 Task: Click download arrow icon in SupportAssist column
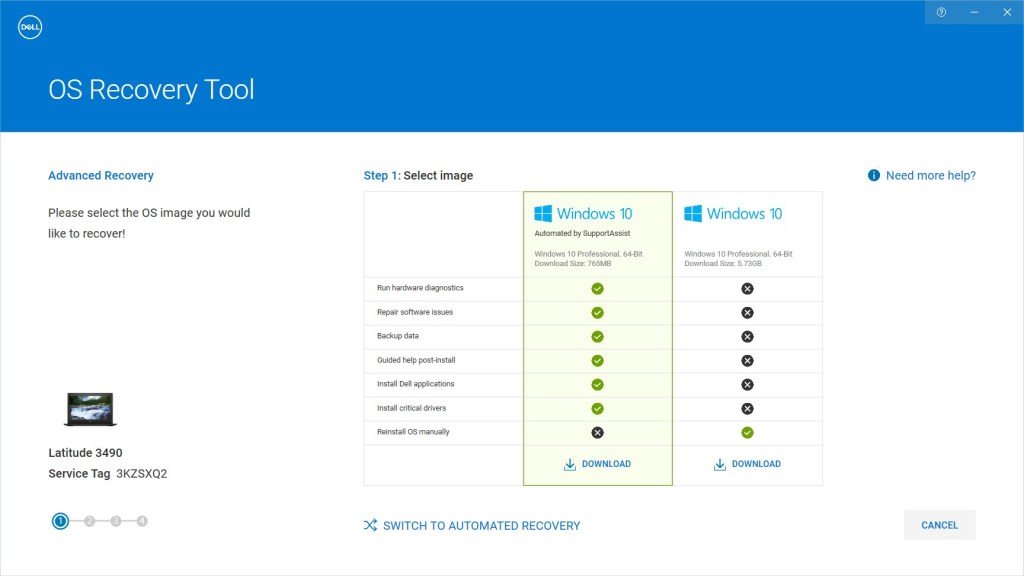click(570, 464)
